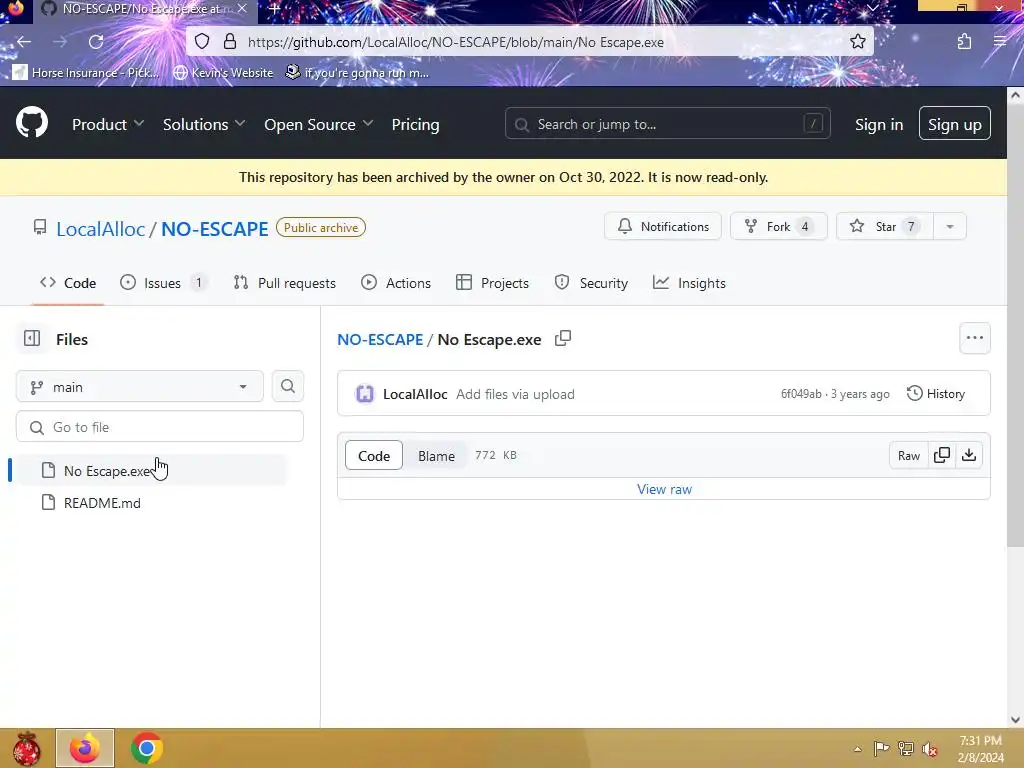
Task: Show hidden tray icons arrow
Action: tap(857, 749)
